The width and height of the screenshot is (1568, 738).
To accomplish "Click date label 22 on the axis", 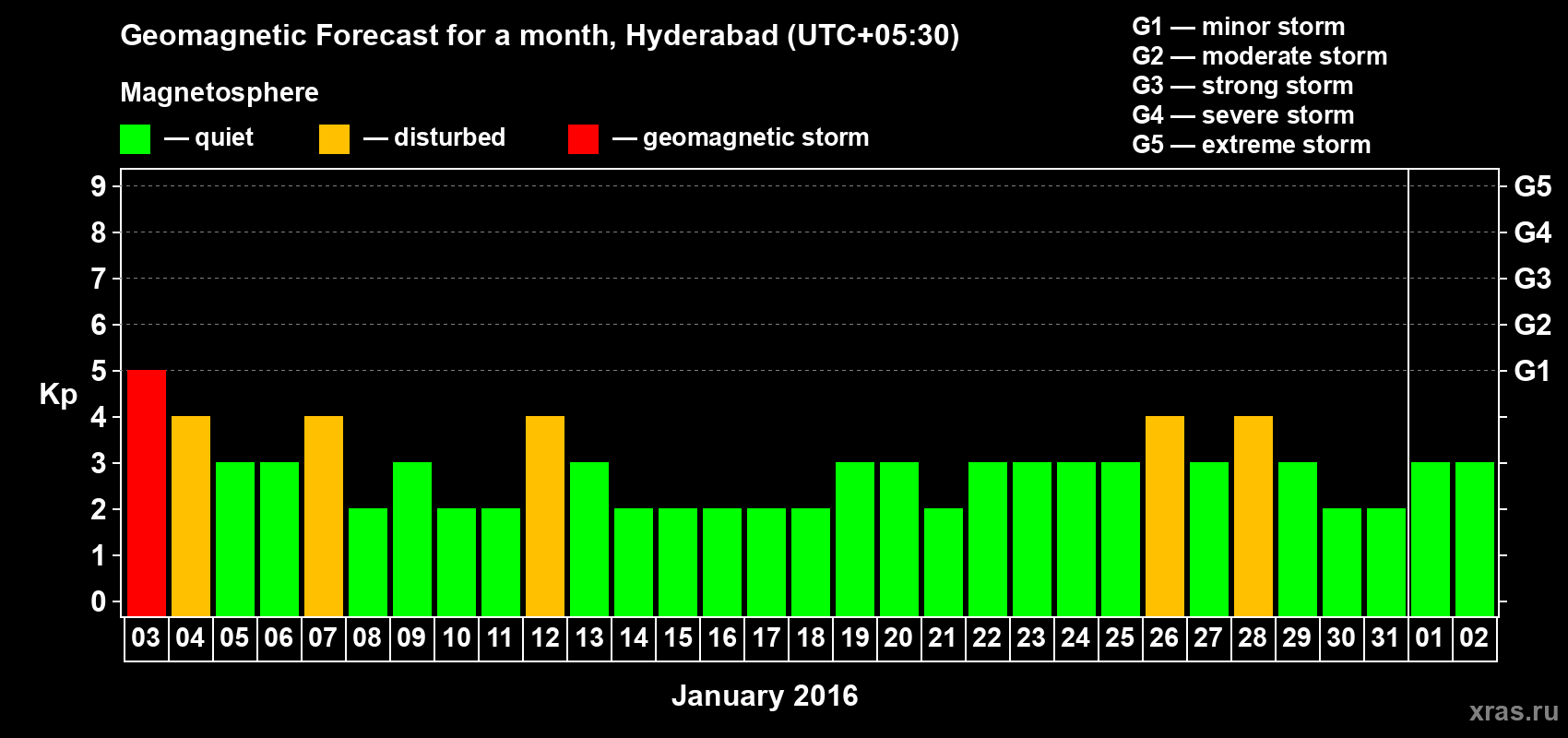I will 987,638.
